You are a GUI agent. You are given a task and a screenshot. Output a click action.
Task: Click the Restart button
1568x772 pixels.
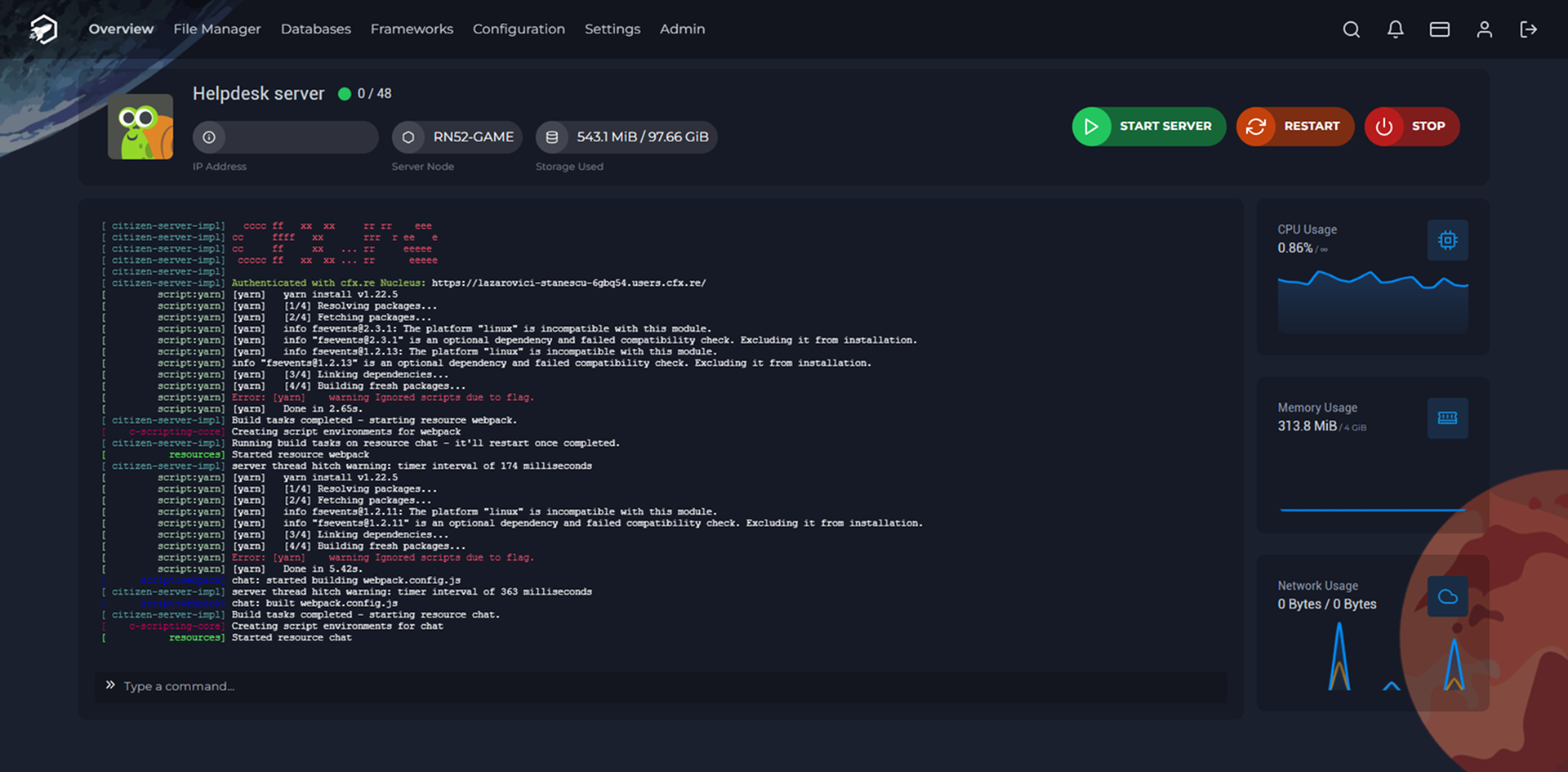pos(1295,127)
